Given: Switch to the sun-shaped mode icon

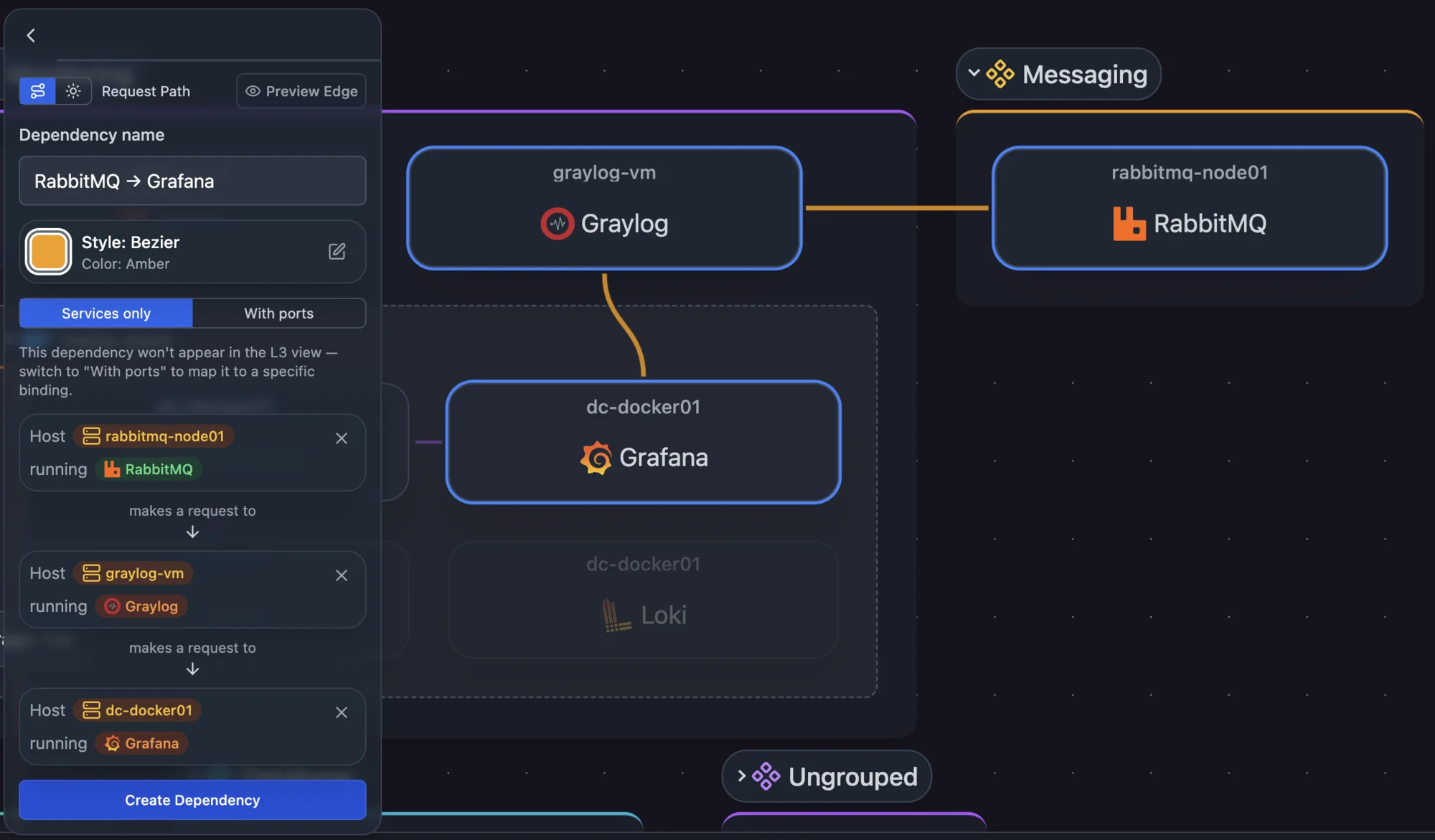Looking at the screenshot, I should coord(73,91).
